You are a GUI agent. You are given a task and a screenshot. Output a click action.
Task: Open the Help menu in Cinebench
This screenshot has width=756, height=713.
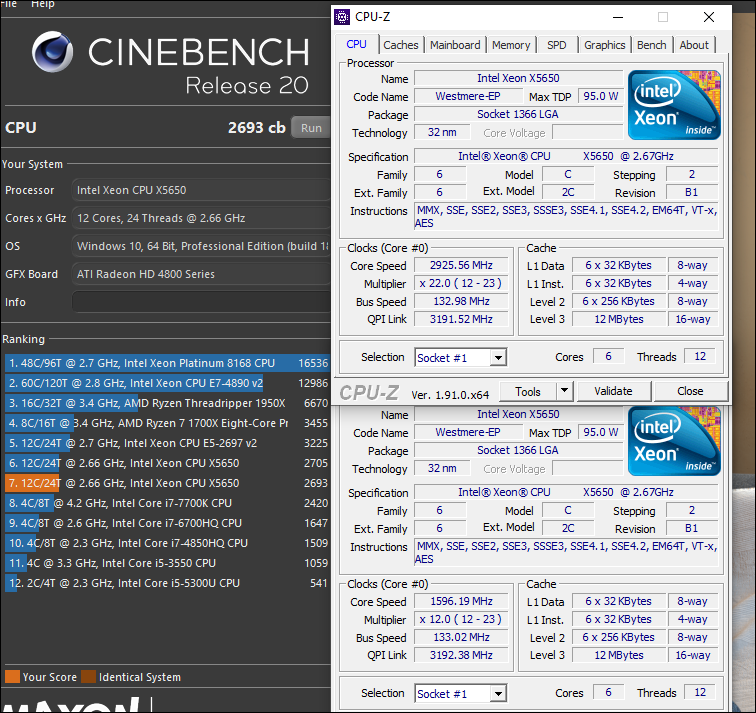pyautogui.click(x=42, y=4)
